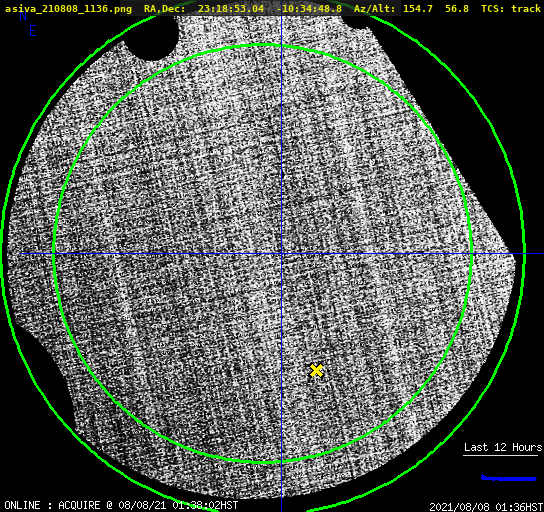This screenshot has width=544, height=512.
Task: Click the blue Last 12 Hours history bar
Action: pyautogui.click(x=509, y=478)
